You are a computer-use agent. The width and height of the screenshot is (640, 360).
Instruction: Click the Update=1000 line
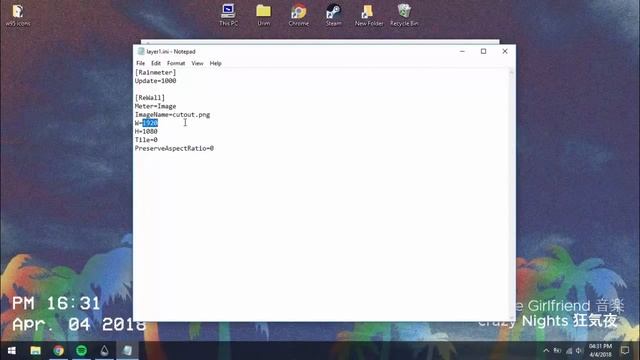[x=156, y=81]
